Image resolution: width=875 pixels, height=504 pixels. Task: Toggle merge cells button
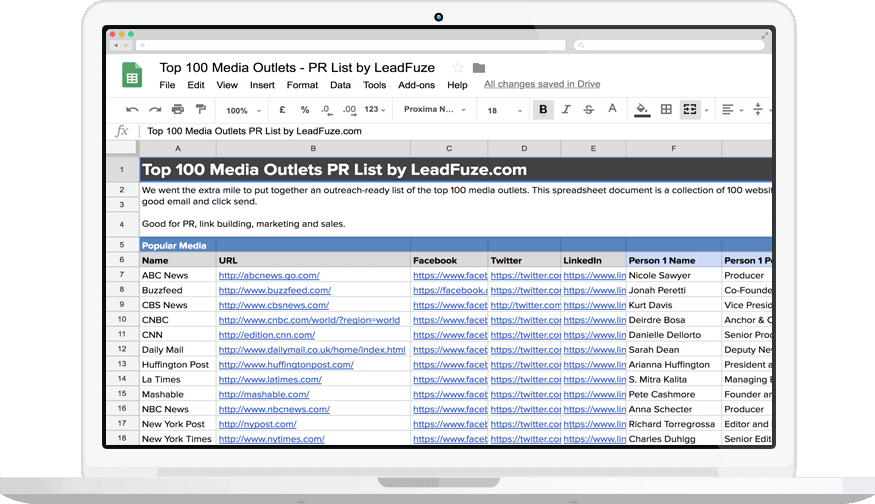click(x=690, y=109)
